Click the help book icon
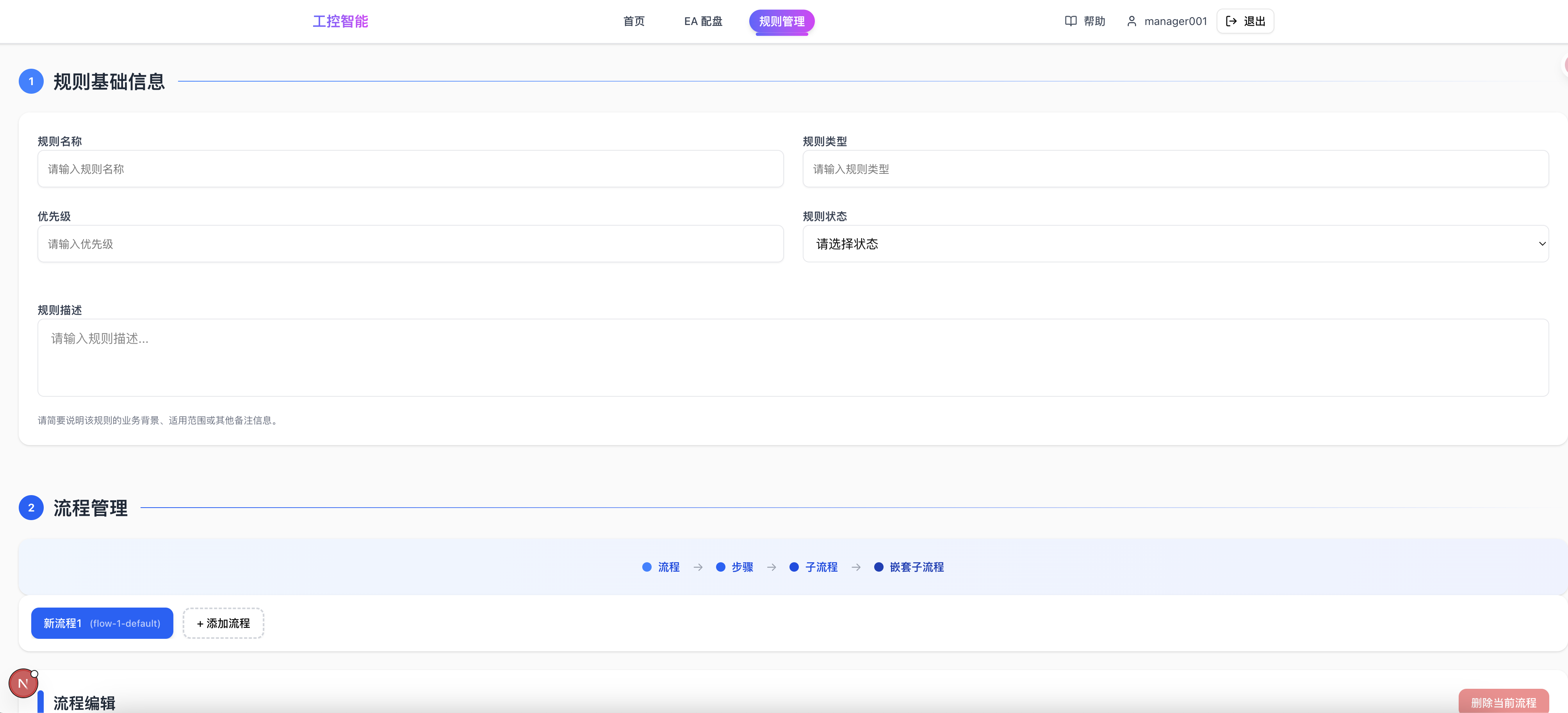This screenshot has width=1568, height=713. point(1070,21)
